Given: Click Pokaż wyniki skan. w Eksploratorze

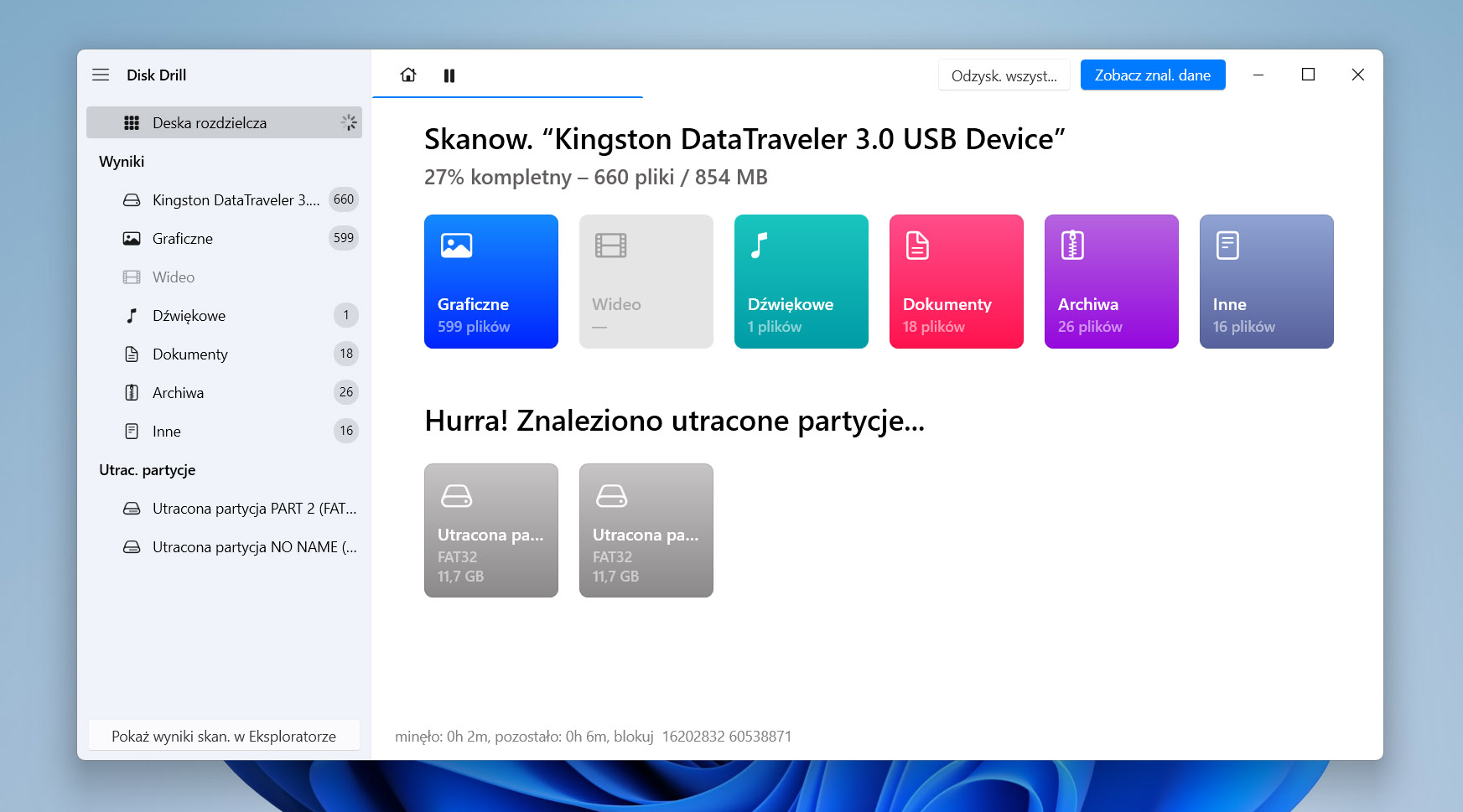Looking at the screenshot, I should 224,736.
